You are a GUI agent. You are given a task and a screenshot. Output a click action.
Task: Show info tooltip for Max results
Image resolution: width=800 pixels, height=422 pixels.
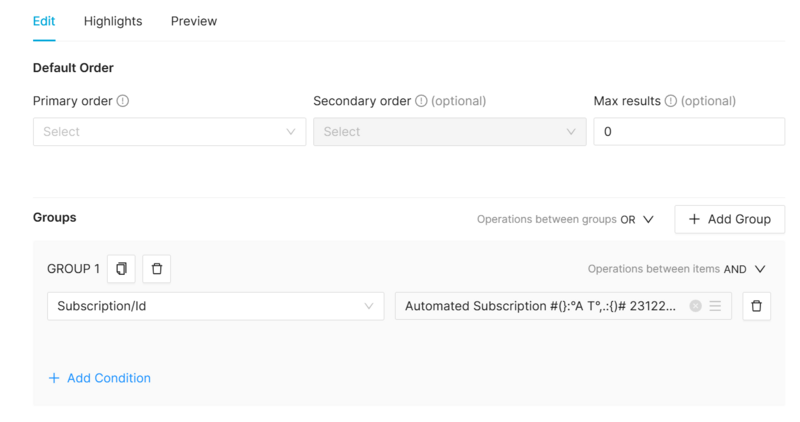point(670,101)
